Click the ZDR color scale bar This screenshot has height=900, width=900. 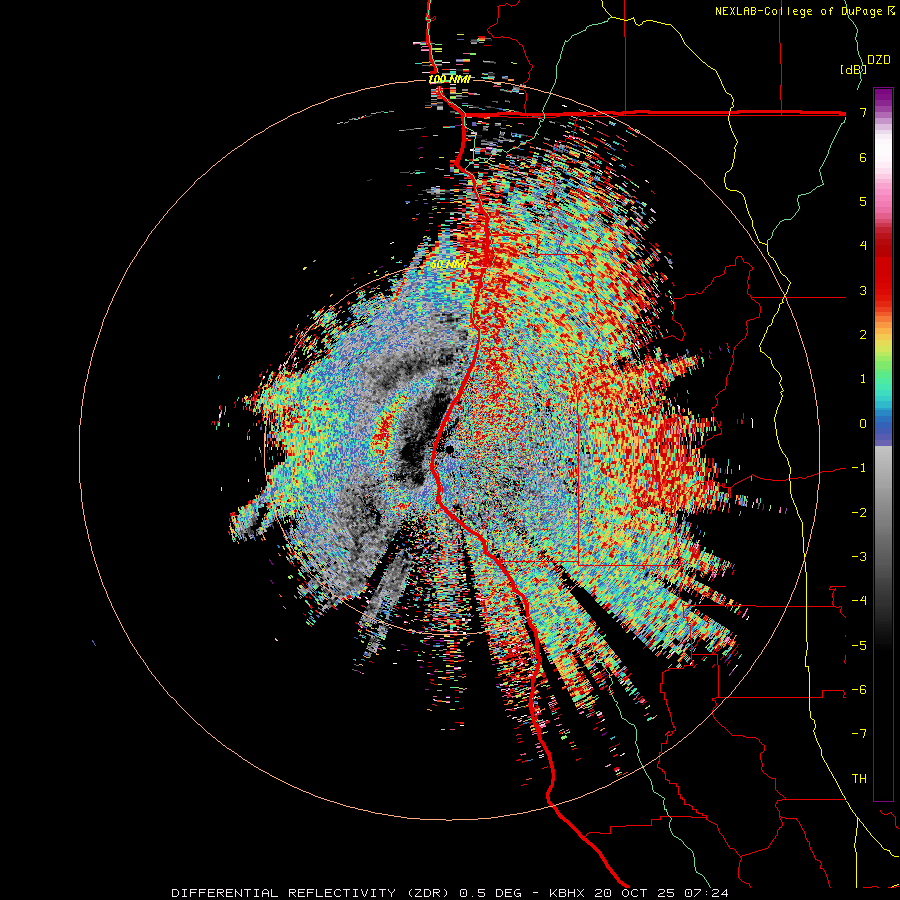pos(883,444)
